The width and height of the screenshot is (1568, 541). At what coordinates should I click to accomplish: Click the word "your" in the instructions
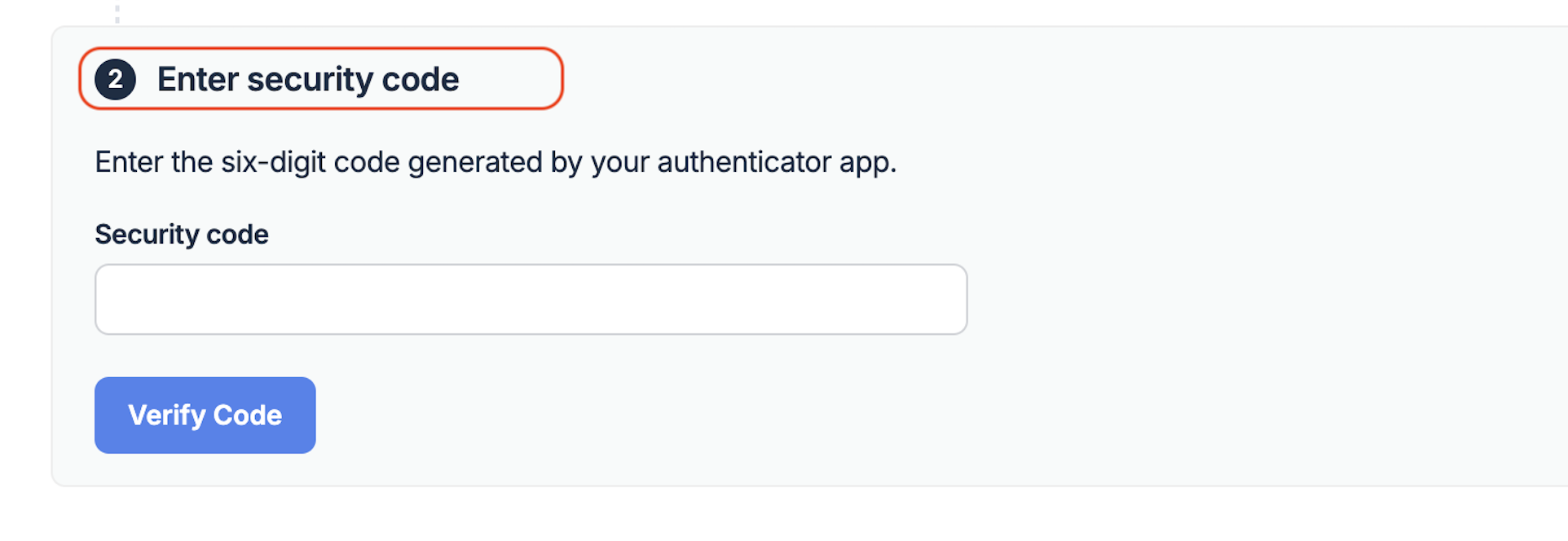coord(620,162)
